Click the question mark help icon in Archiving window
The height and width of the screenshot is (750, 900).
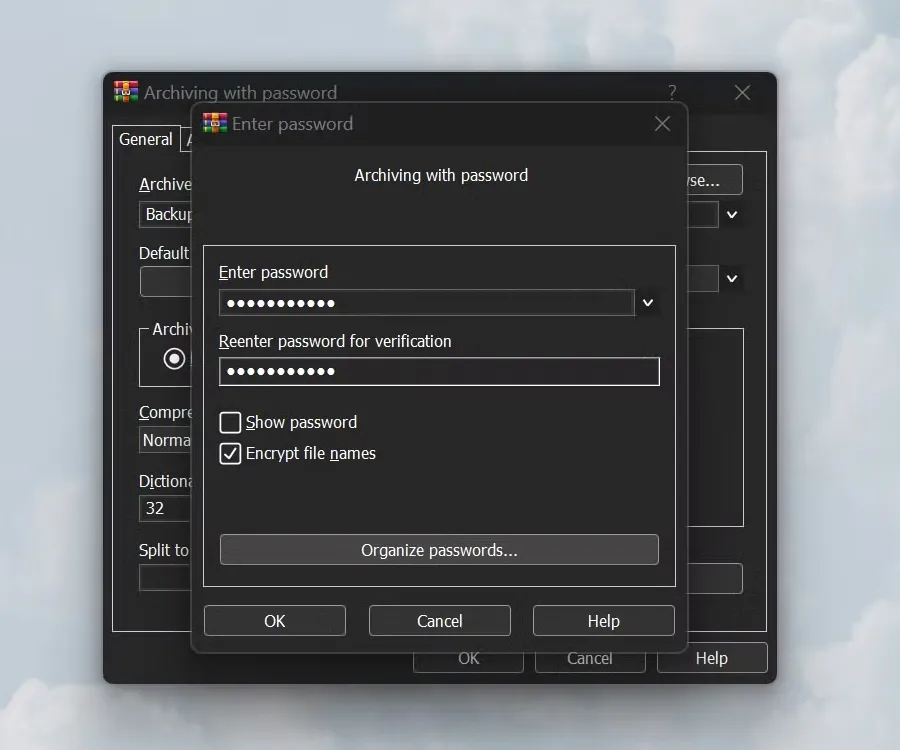672,92
